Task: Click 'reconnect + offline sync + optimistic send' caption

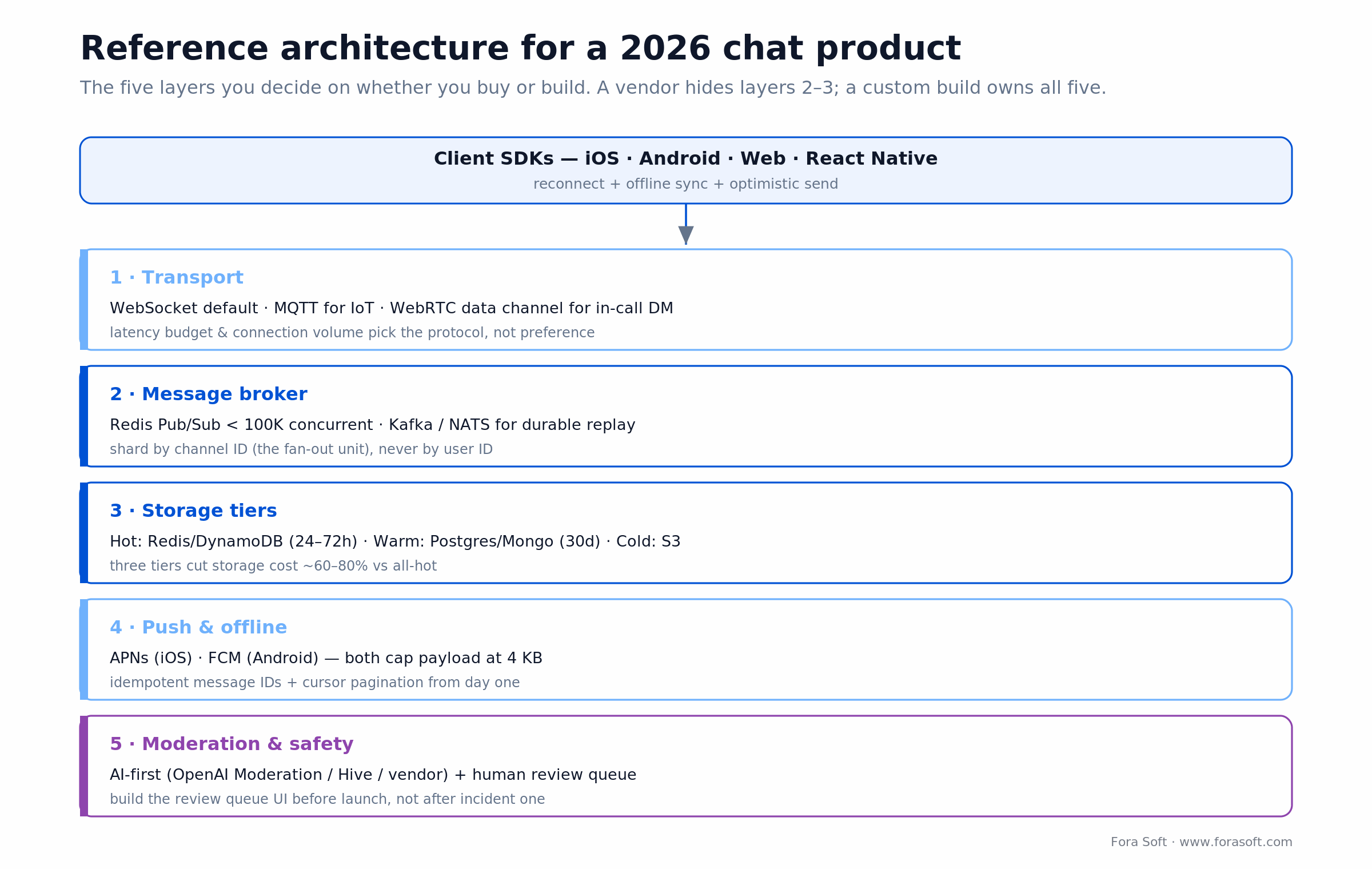Action: 685,184
